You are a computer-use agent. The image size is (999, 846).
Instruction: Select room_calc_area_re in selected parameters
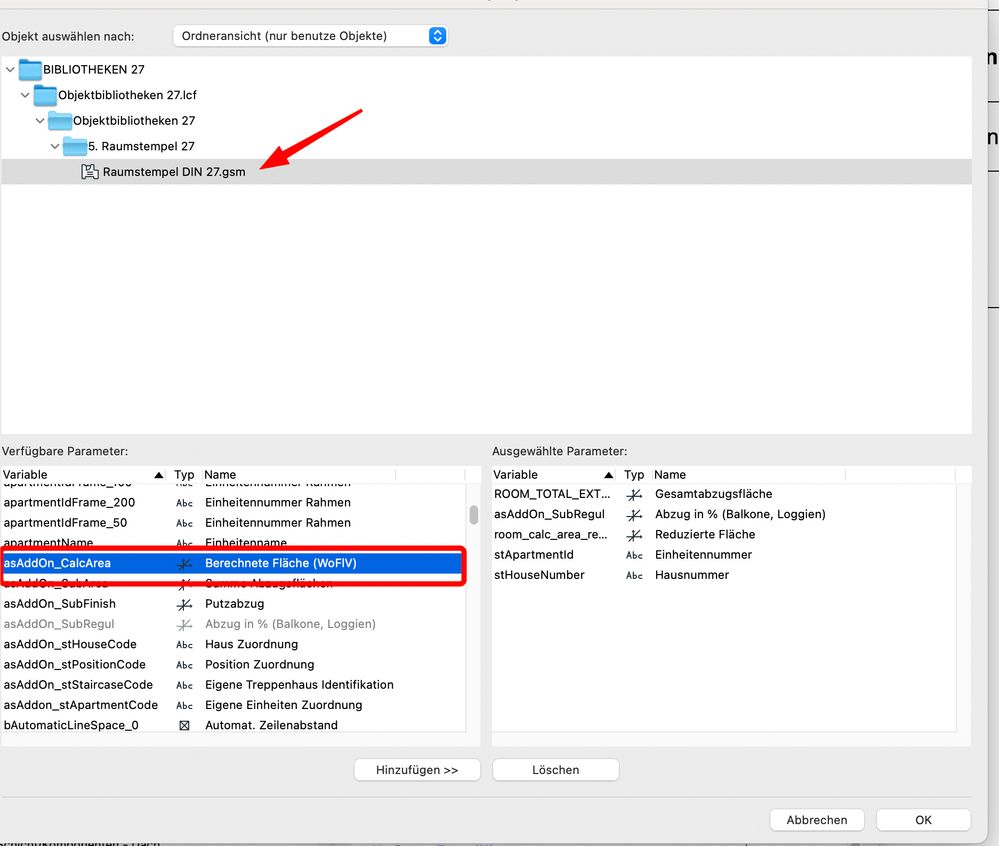click(724, 535)
